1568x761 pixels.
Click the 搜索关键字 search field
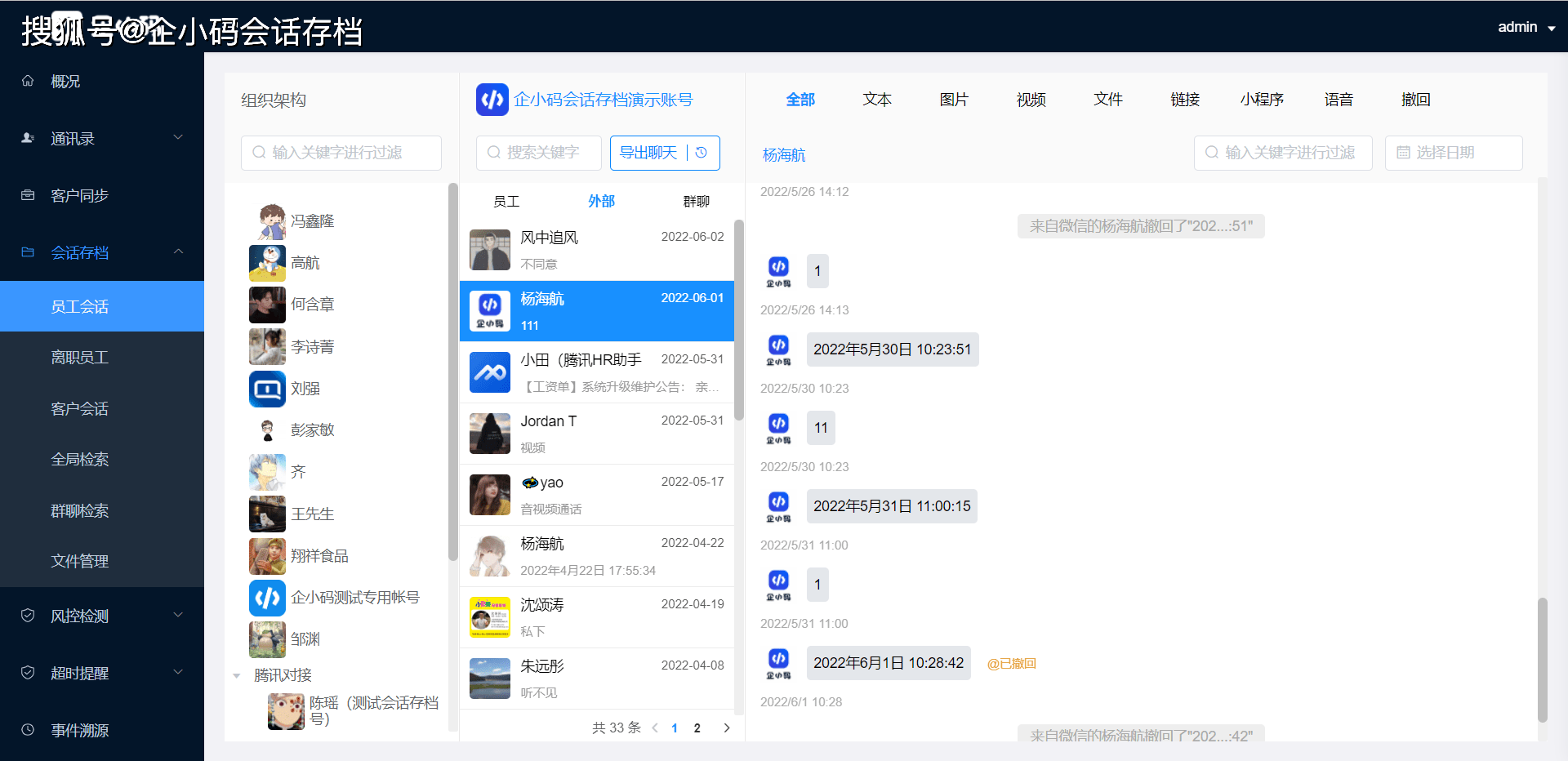click(539, 153)
